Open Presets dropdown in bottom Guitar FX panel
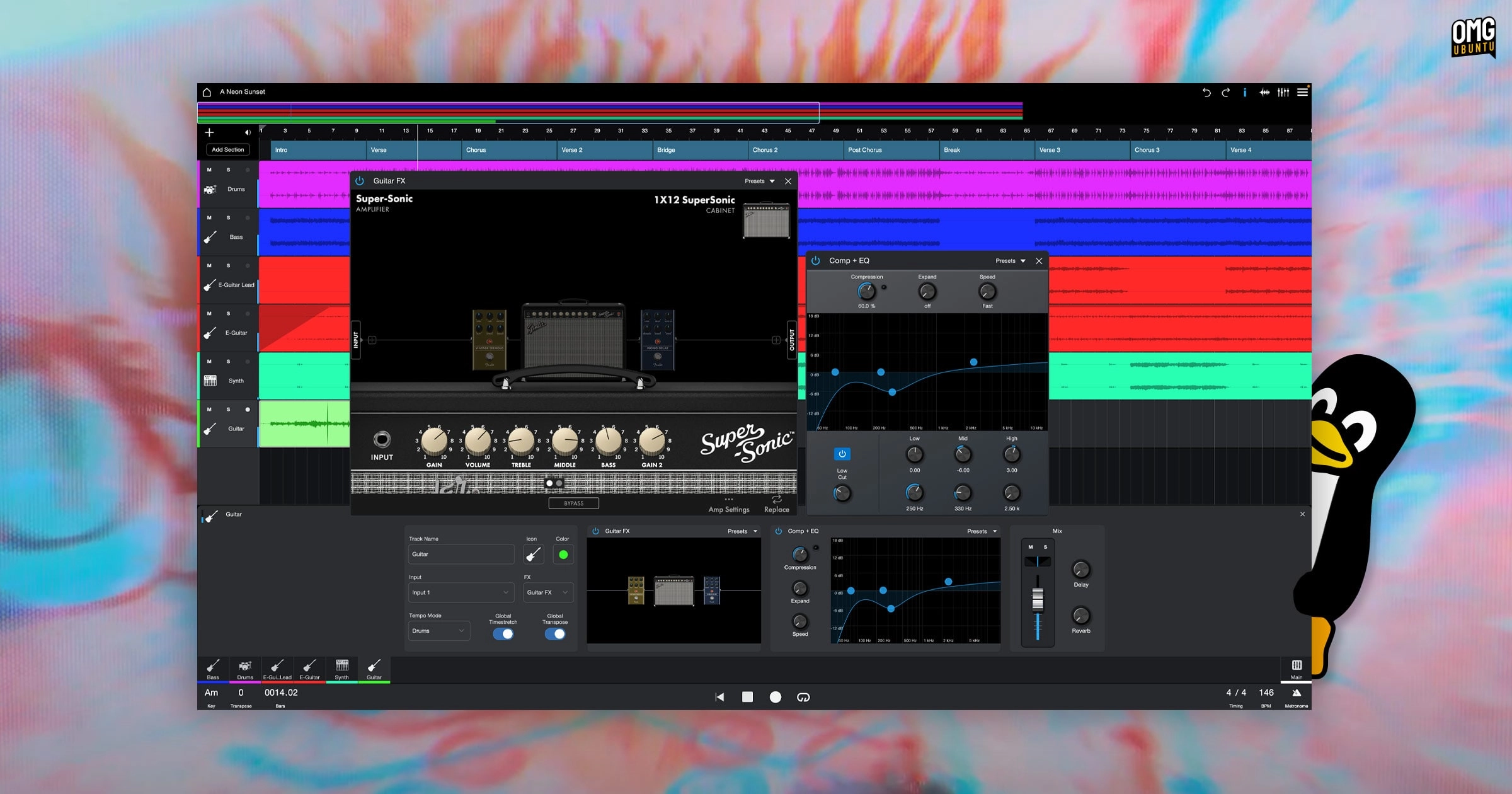The image size is (1512, 794). pyautogui.click(x=743, y=531)
